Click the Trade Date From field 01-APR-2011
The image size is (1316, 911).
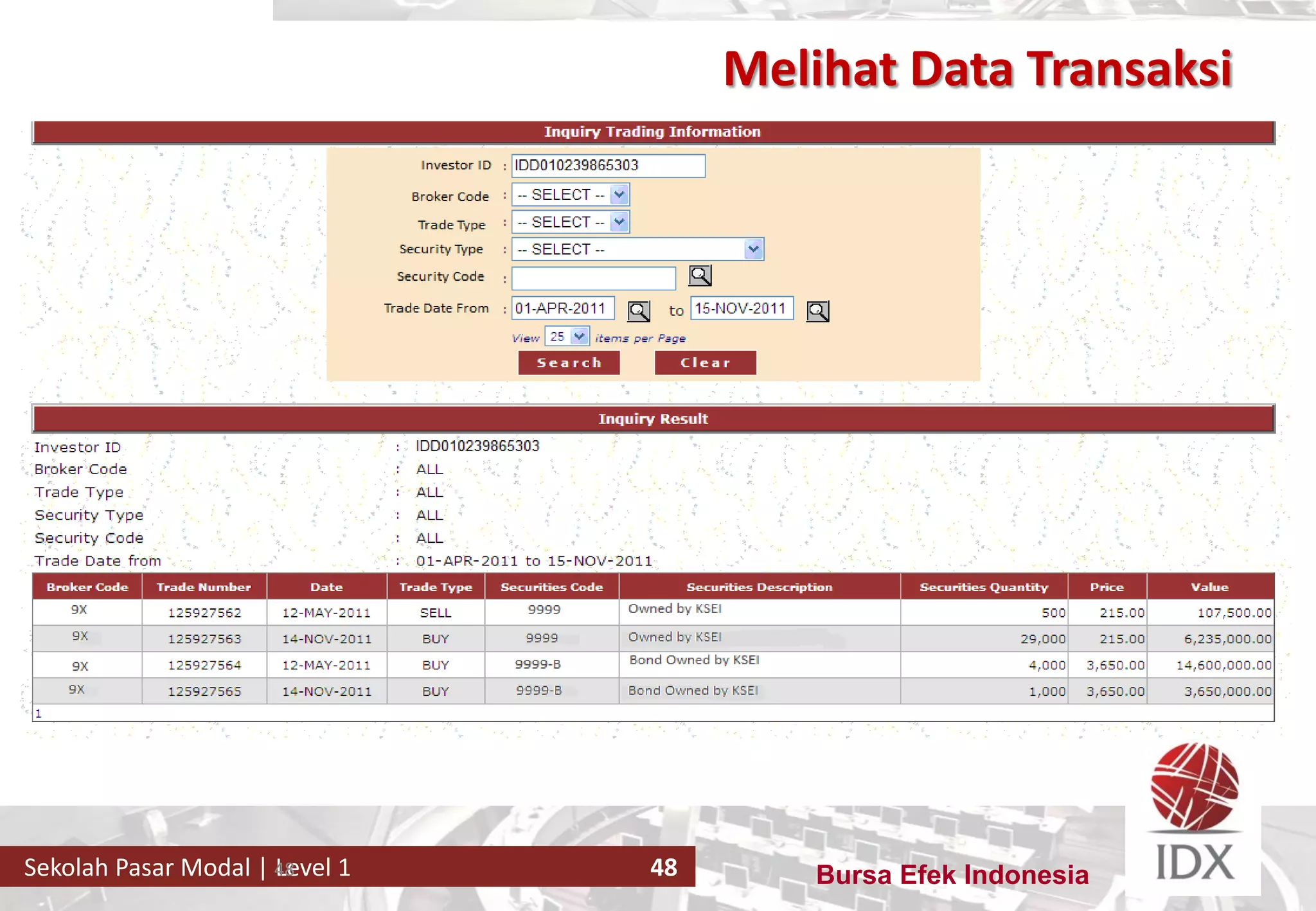(x=562, y=308)
